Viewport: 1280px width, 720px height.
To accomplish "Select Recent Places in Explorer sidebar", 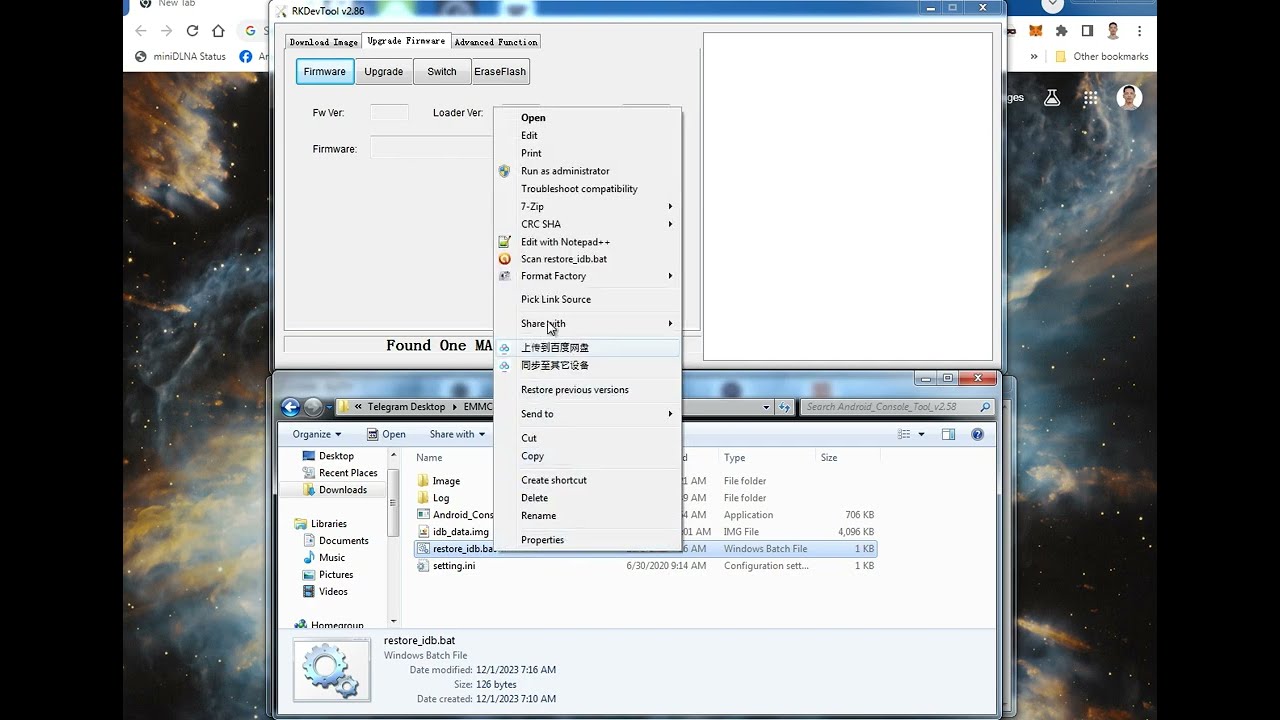I will click(x=340, y=473).
